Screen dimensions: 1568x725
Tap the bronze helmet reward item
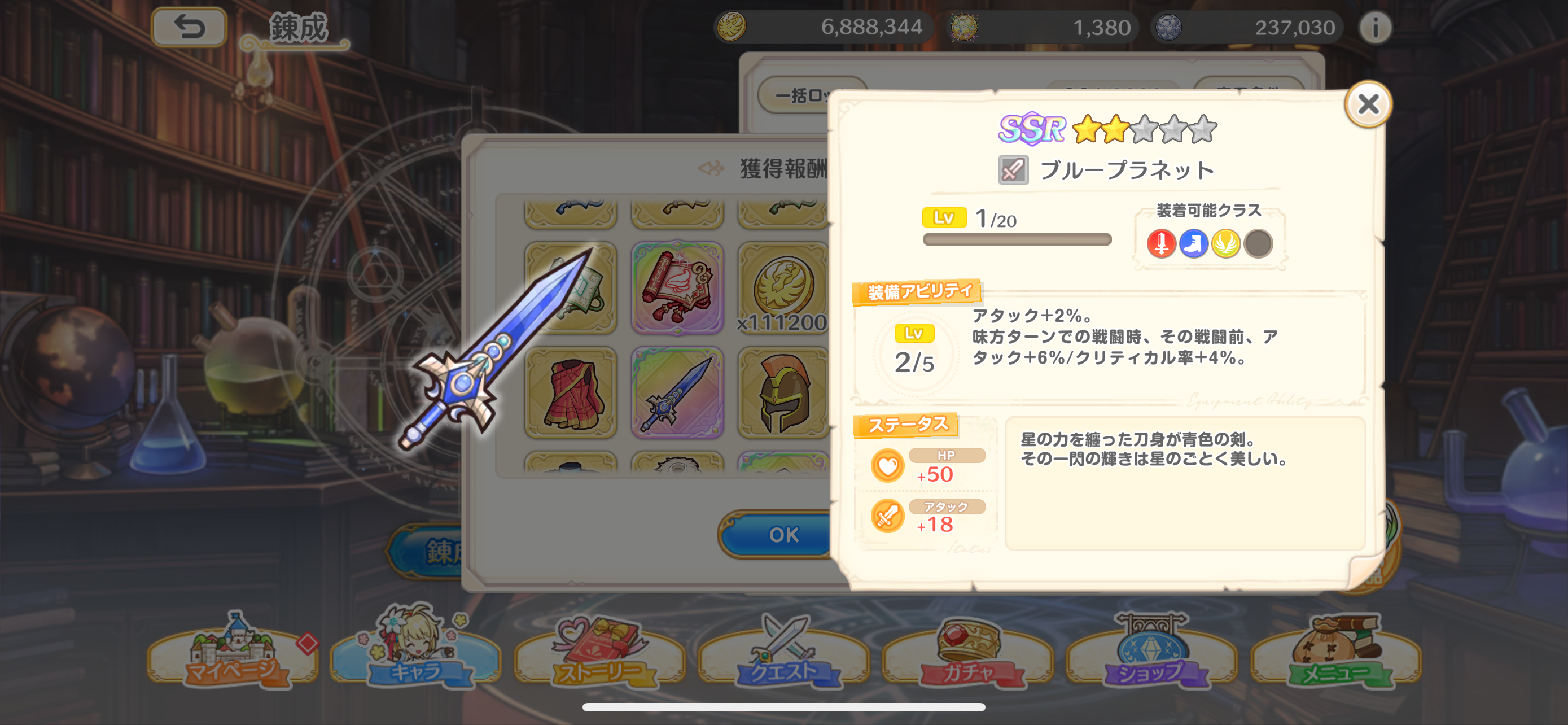783,392
